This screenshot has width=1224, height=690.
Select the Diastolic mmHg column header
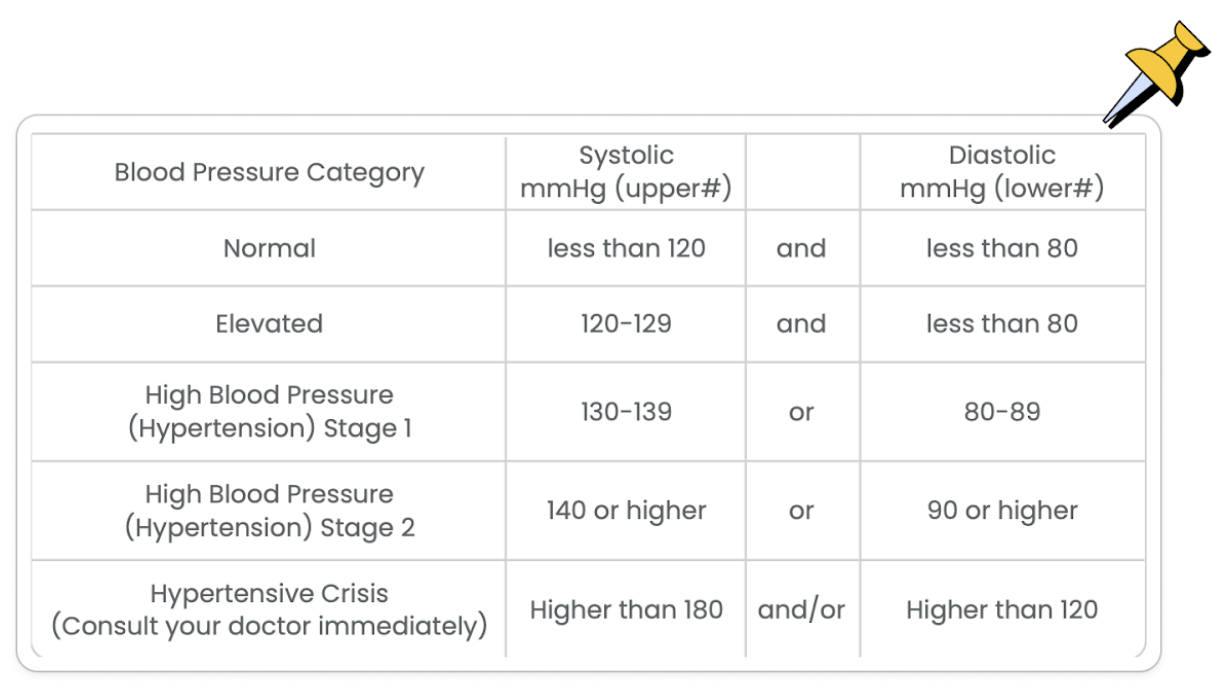1002,172
